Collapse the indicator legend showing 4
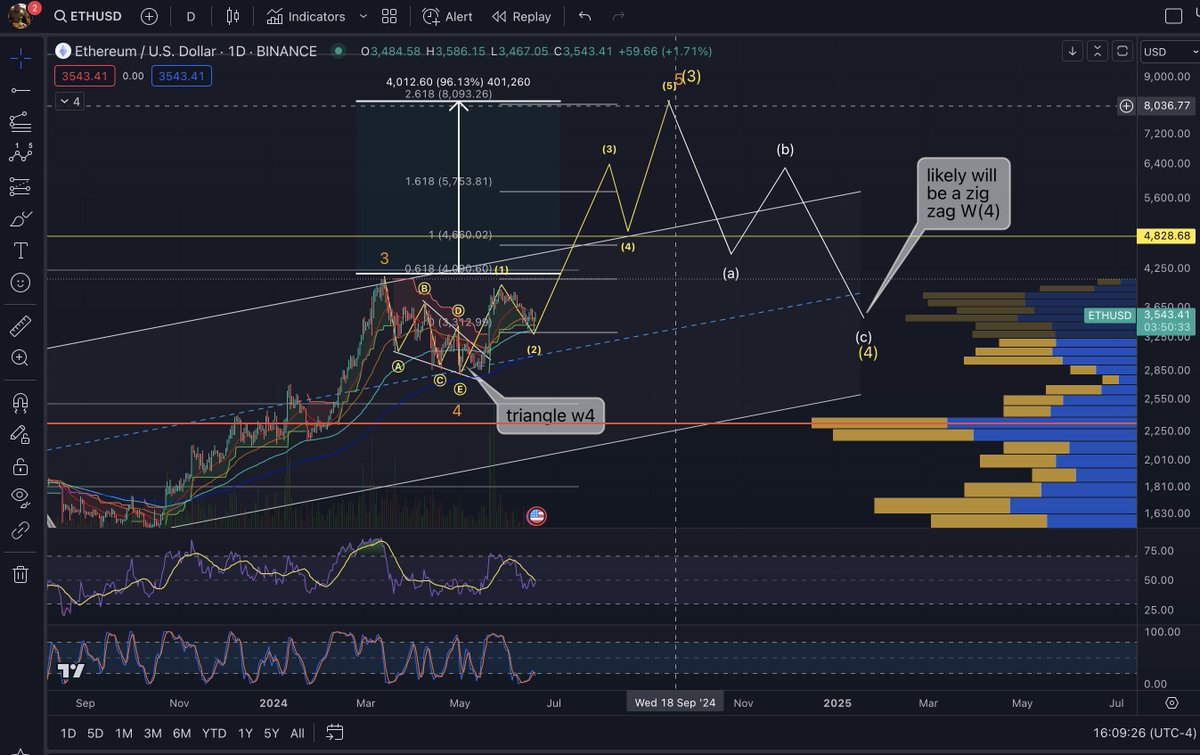Image resolution: width=1200 pixels, height=755 pixels. (x=70, y=101)
